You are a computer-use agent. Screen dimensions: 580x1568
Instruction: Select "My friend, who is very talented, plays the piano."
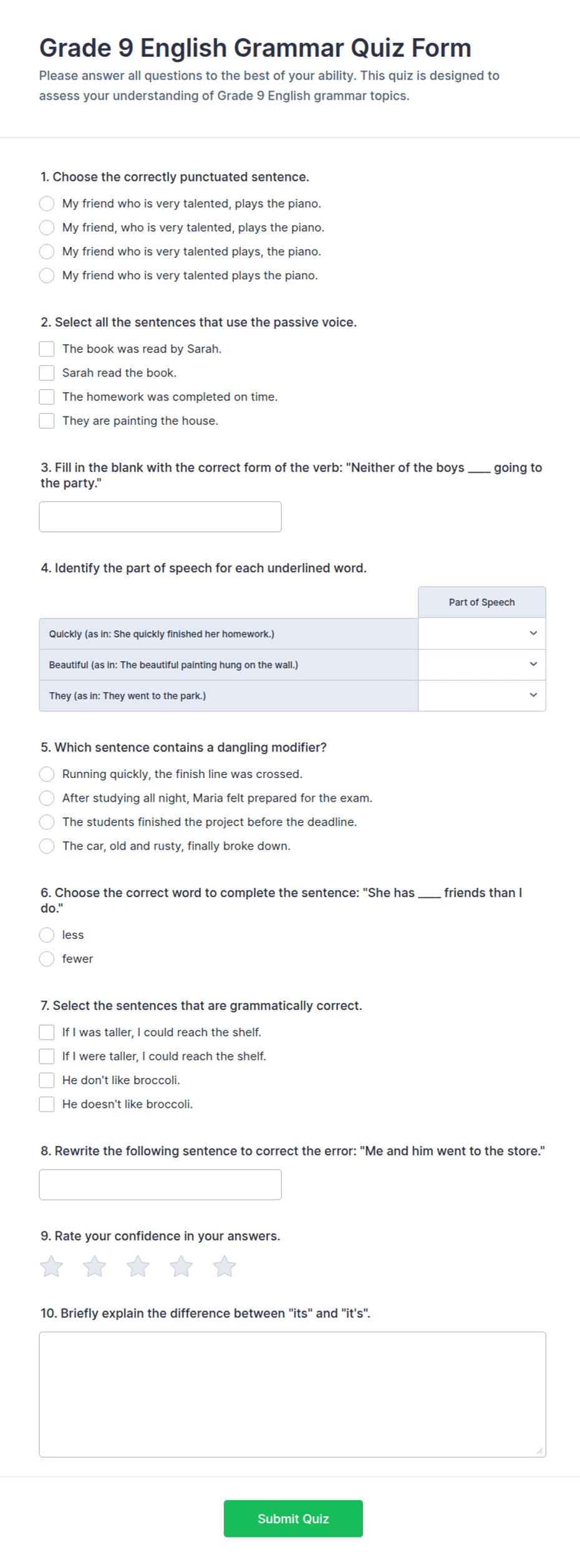pos(47,228)
